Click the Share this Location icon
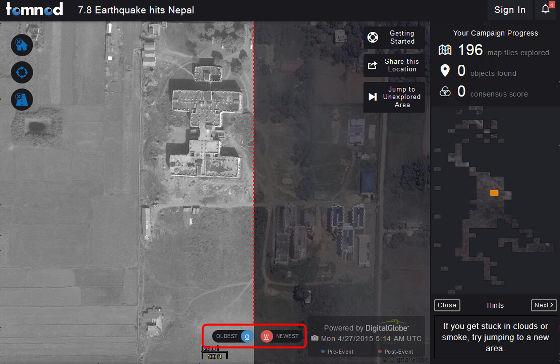Image resolution: width=560 pixels, height=364 pixels. pos(372,65)
